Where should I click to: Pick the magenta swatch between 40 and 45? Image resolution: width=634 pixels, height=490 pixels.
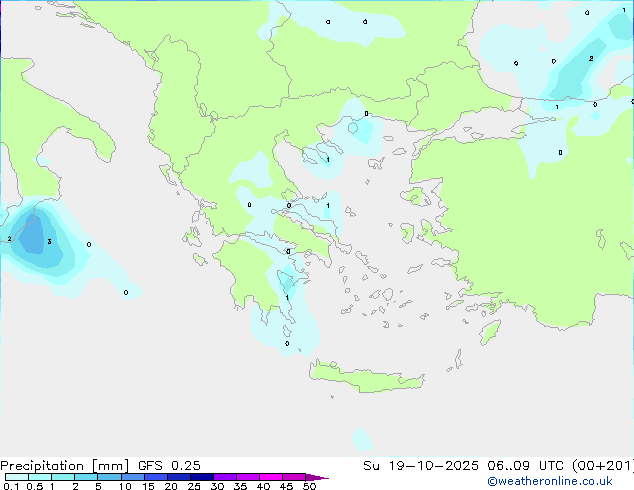tap(271, 477)
